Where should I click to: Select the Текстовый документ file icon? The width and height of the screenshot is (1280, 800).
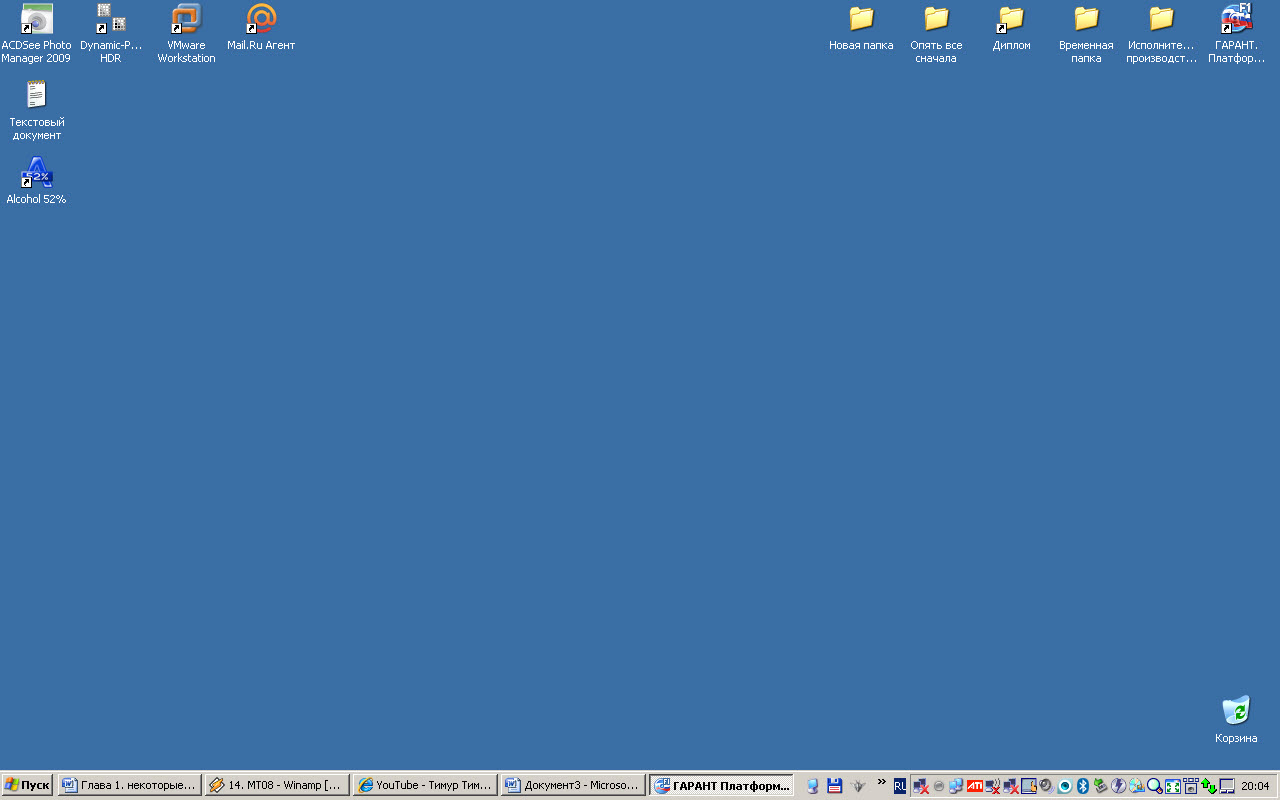(36, 96)
